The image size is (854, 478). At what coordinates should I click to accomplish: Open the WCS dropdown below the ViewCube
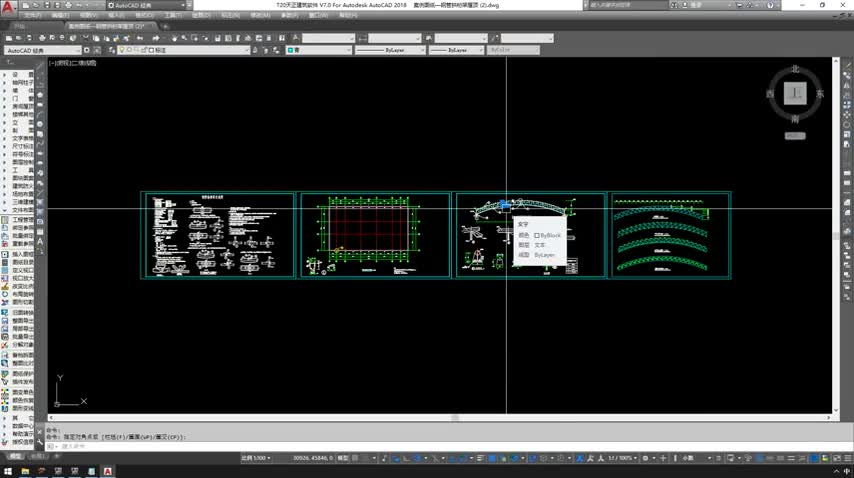click(x=795, y=136)
